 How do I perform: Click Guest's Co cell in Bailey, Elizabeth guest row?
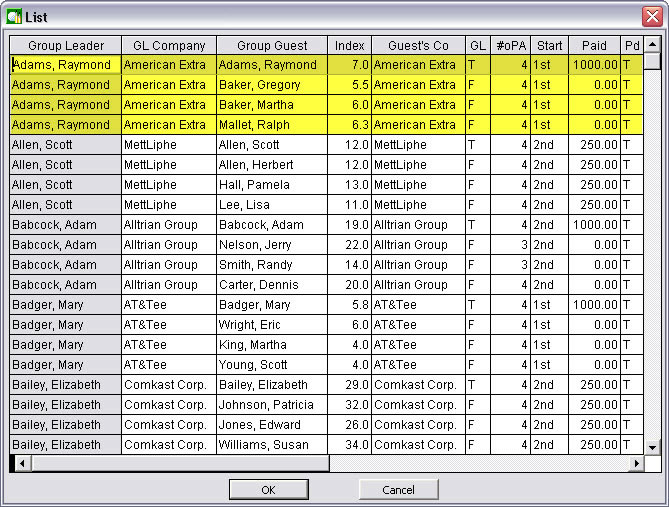pos(418,385)
